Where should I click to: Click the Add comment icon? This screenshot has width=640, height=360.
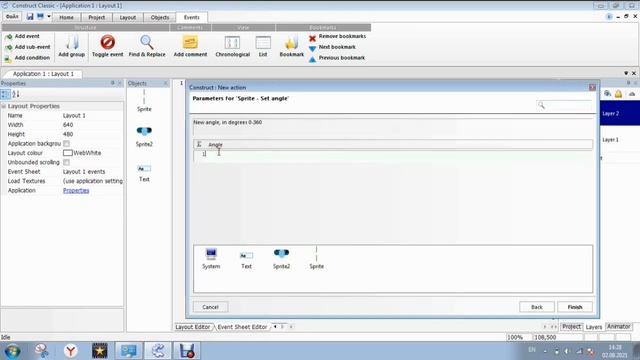point(190,42)
